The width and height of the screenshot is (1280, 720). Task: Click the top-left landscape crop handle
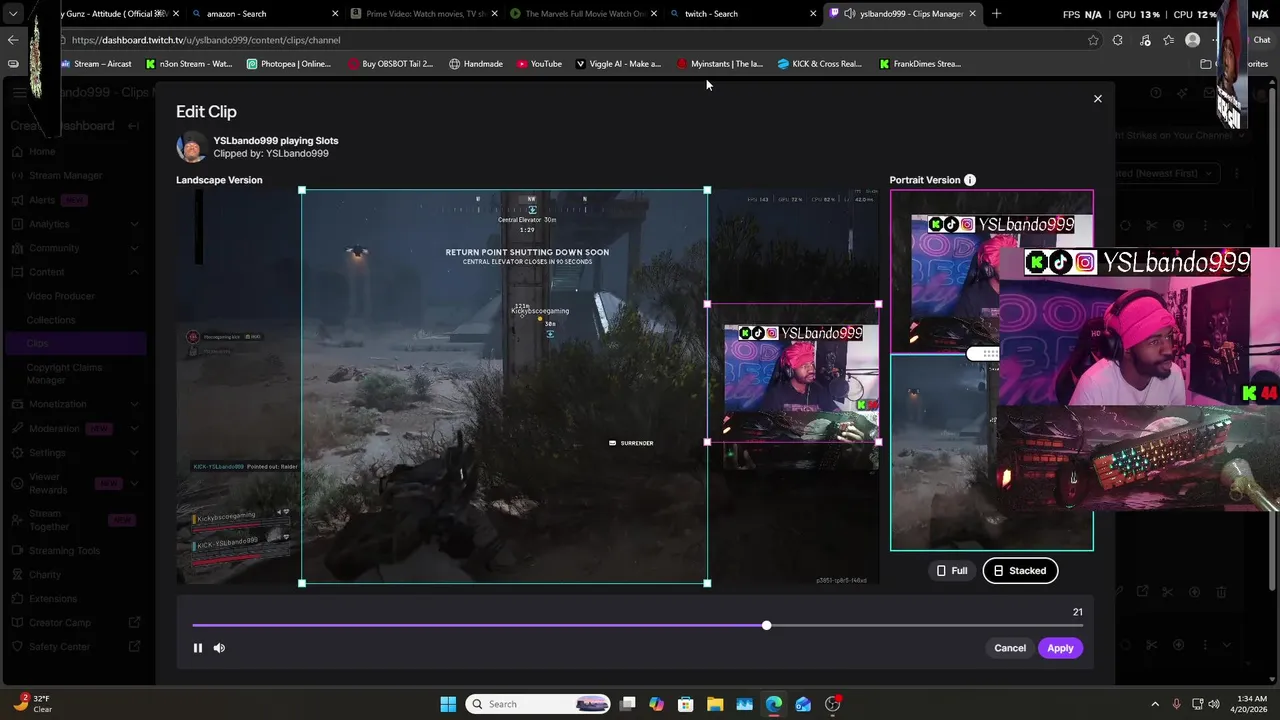(x=302, y=190)
